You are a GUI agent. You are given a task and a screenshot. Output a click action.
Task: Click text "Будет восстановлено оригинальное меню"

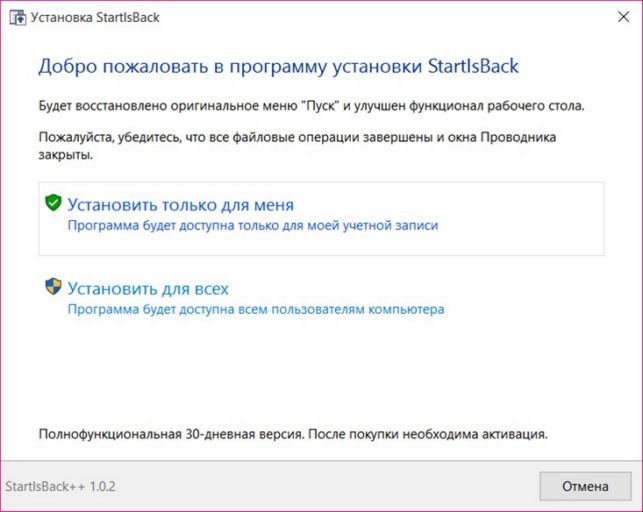(x=167, y=106)
